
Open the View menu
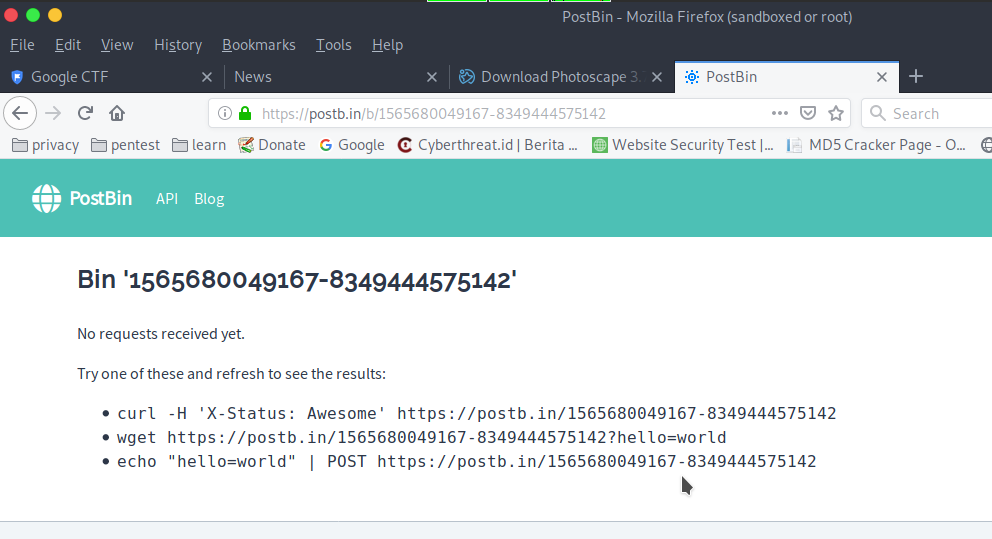(x=117, y=45)
